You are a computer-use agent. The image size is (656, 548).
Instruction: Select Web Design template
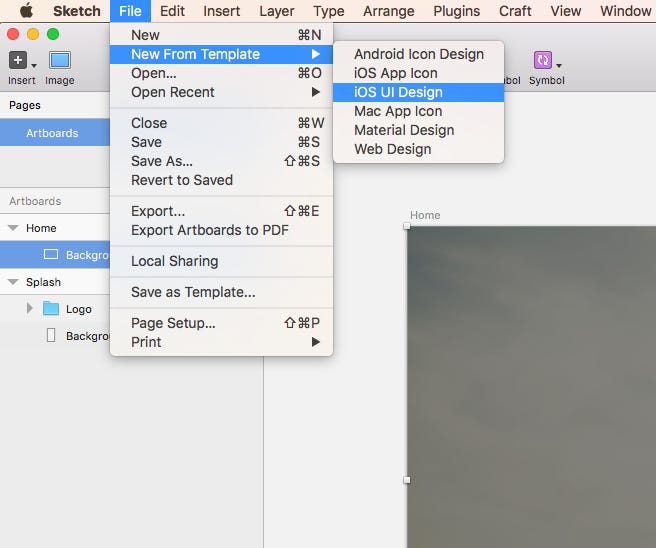pyautogui.click(x=418, y=149)
